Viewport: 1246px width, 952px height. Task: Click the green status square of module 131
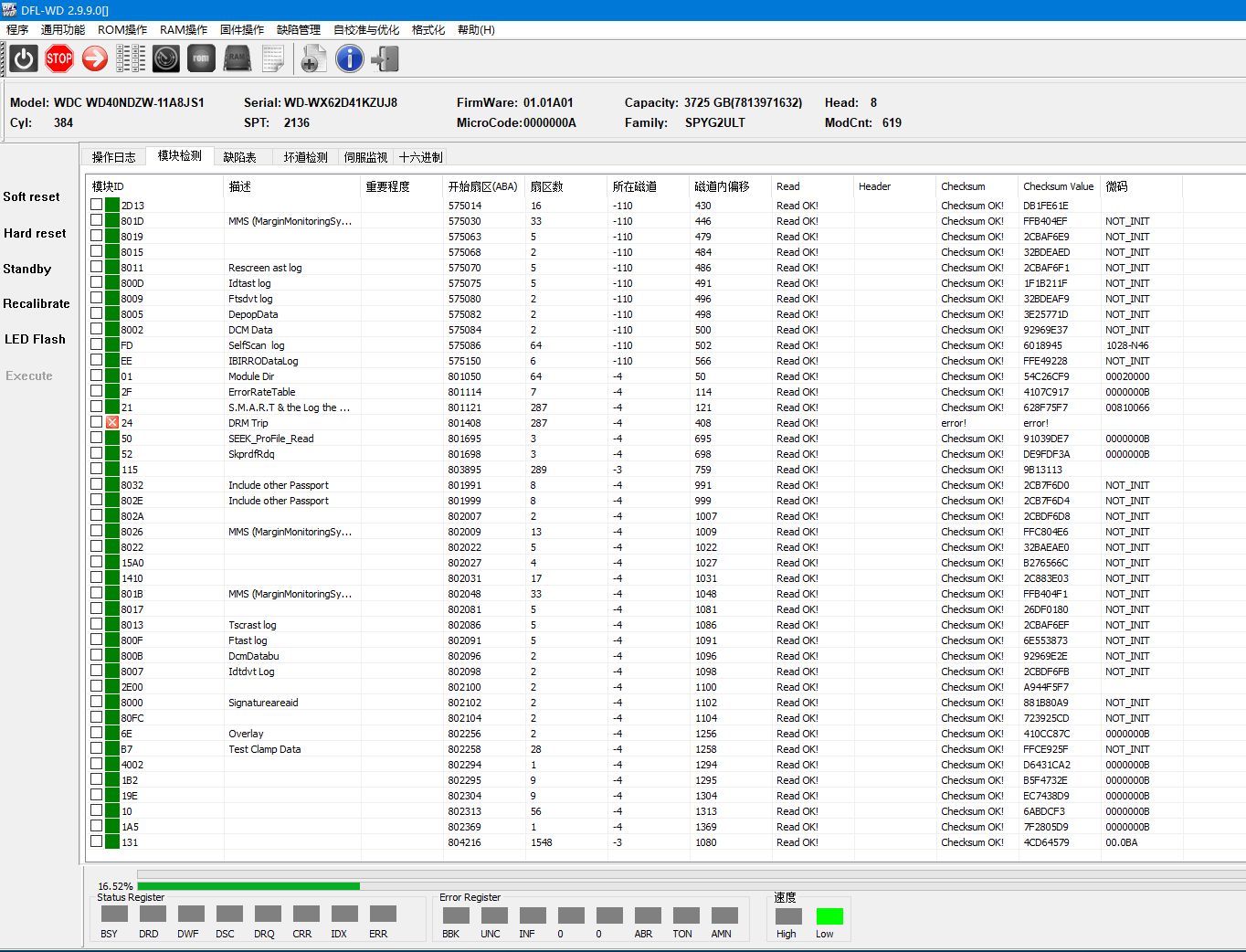point(112,842)
